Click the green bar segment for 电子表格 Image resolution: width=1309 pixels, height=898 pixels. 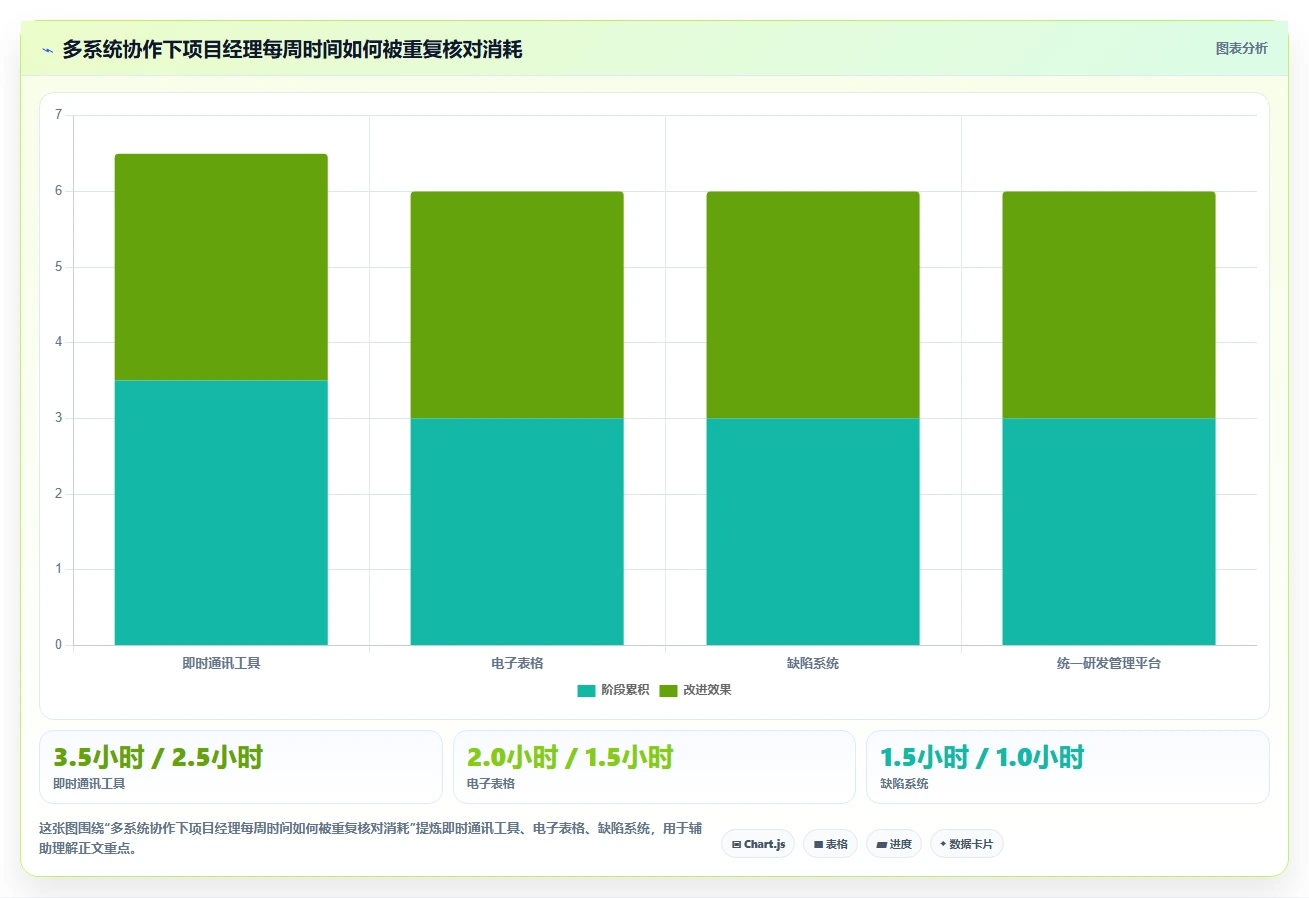517,304
